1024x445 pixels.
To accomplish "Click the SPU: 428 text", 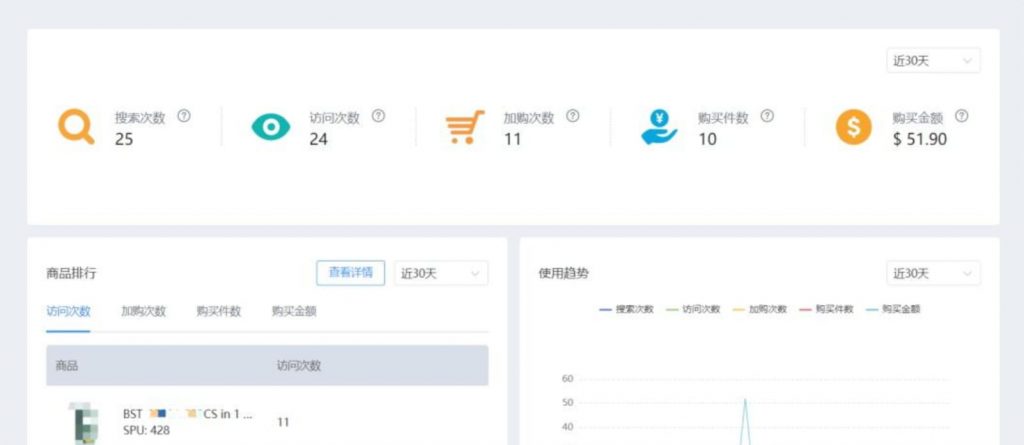I will pos(146,431).
